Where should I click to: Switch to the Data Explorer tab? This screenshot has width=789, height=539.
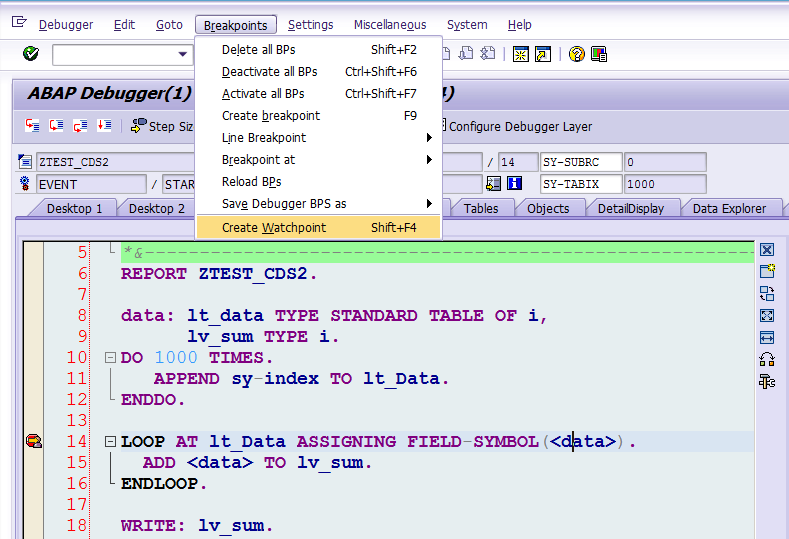729,208
